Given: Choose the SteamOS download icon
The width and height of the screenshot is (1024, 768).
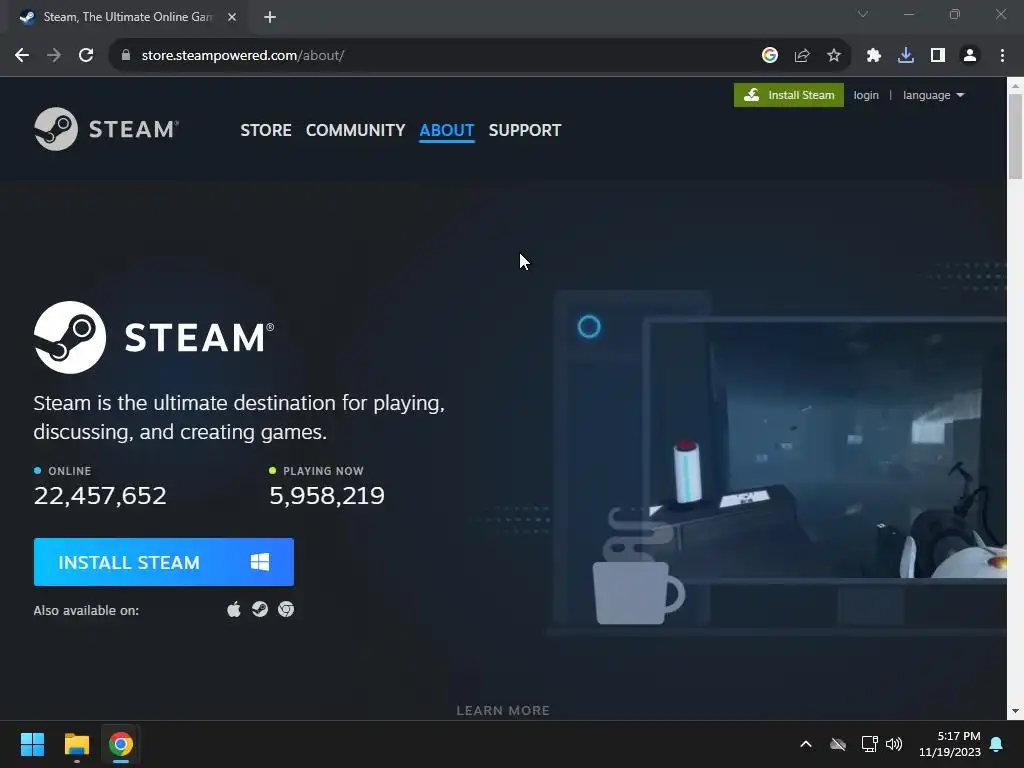Looking at the screenshot, I should pos(260,609).
